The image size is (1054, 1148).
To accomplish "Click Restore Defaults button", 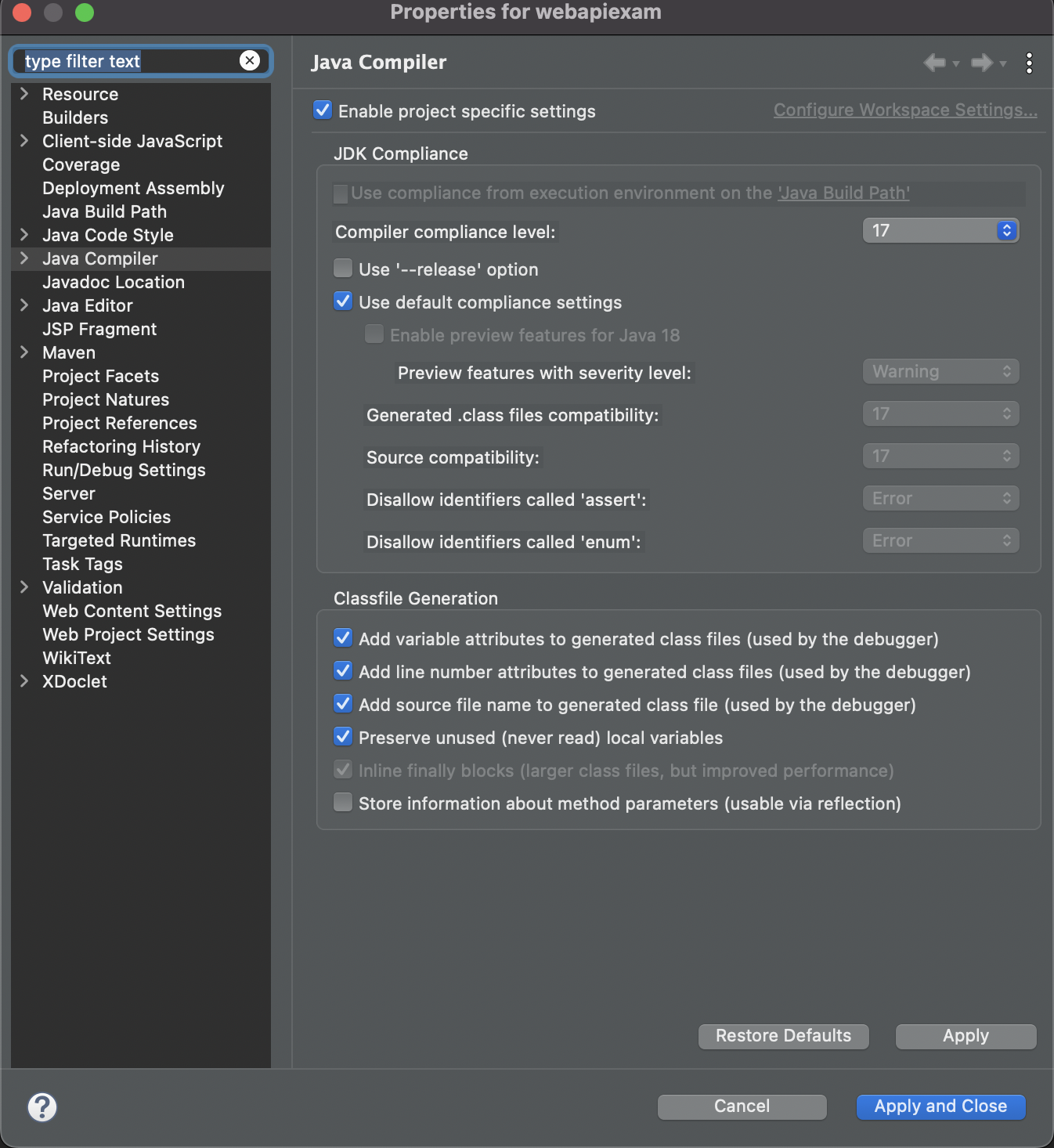I will pyautogui.click(x=783, y=1035).
